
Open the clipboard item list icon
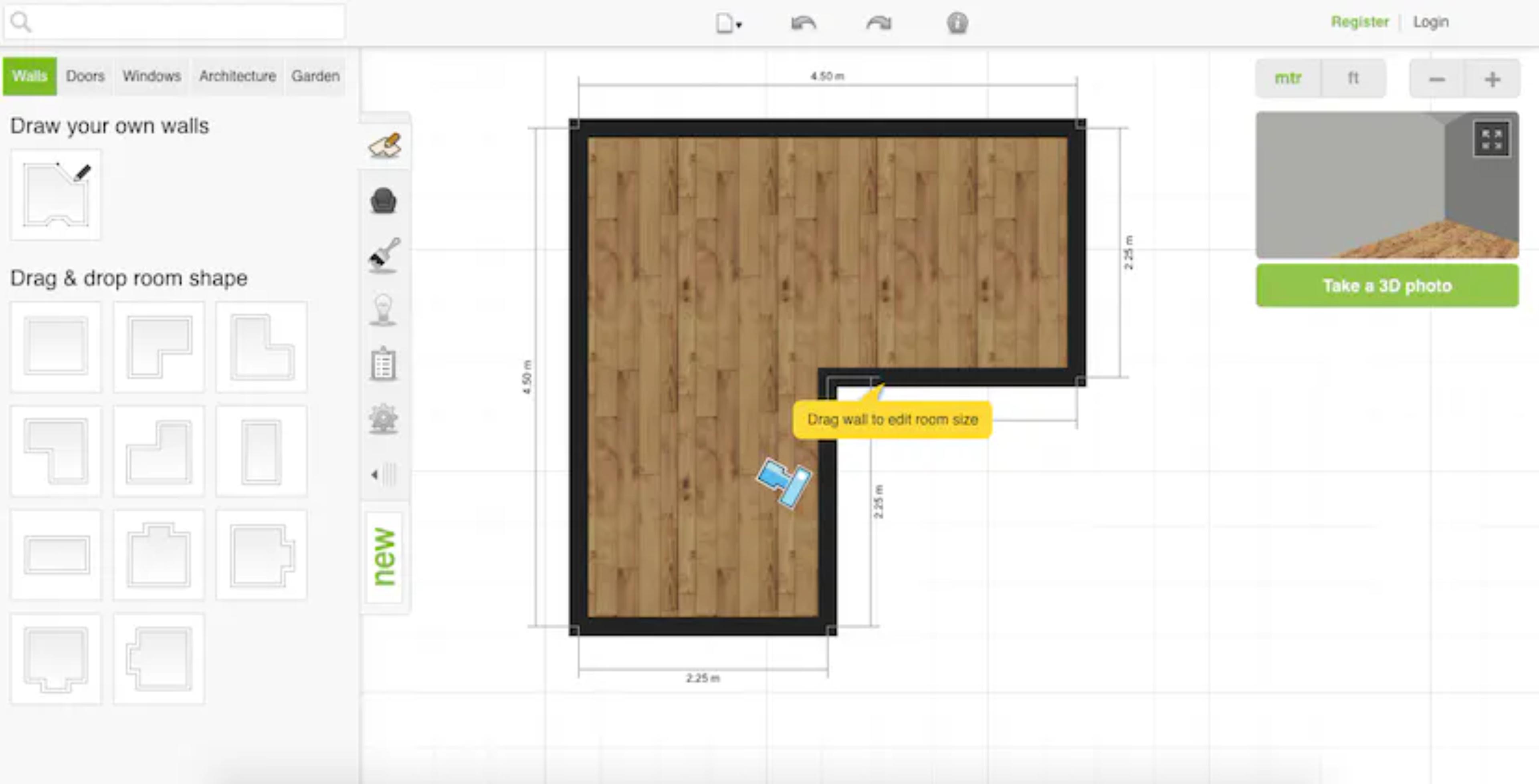(383, 364)
